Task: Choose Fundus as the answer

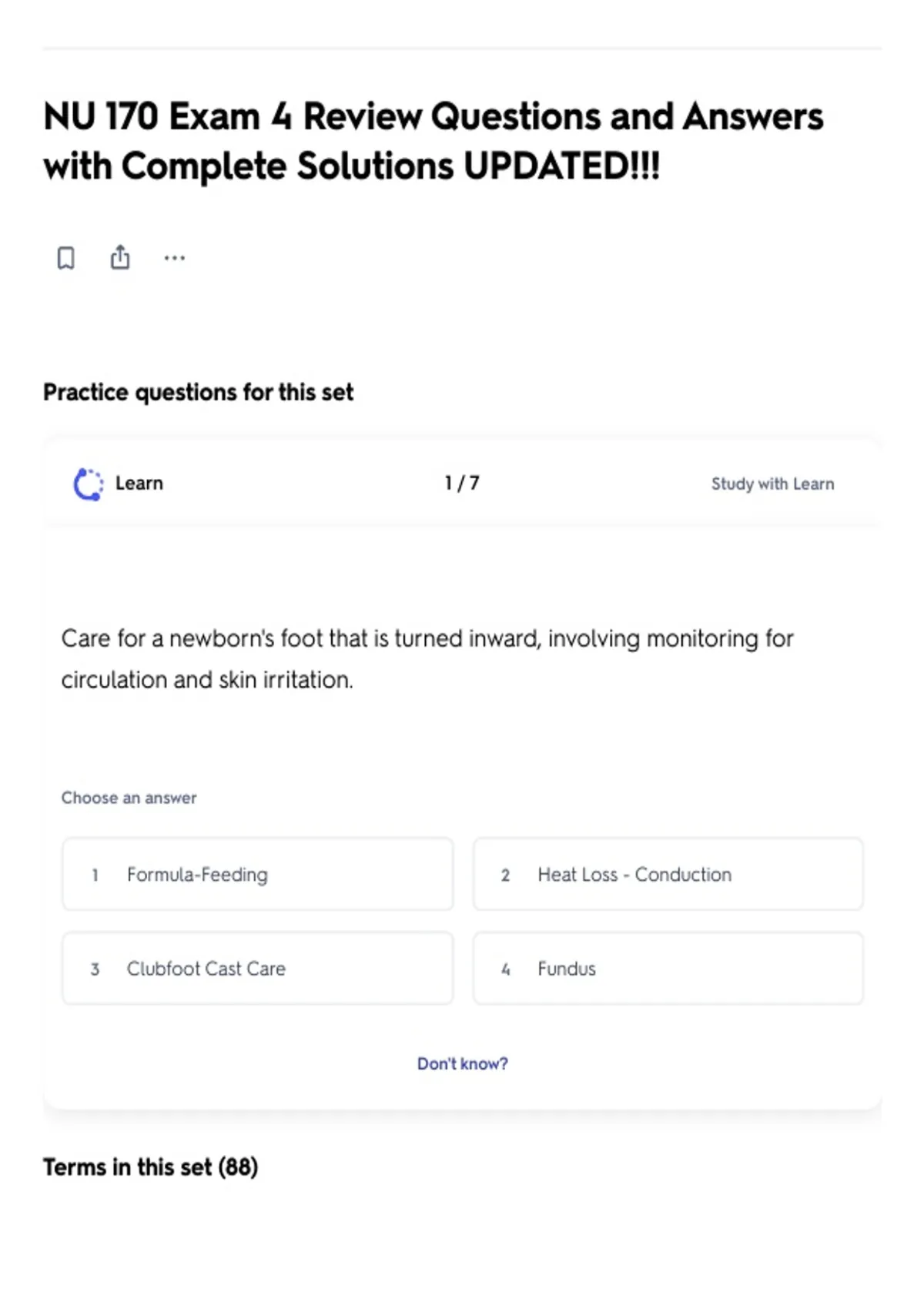Action: 668,968
